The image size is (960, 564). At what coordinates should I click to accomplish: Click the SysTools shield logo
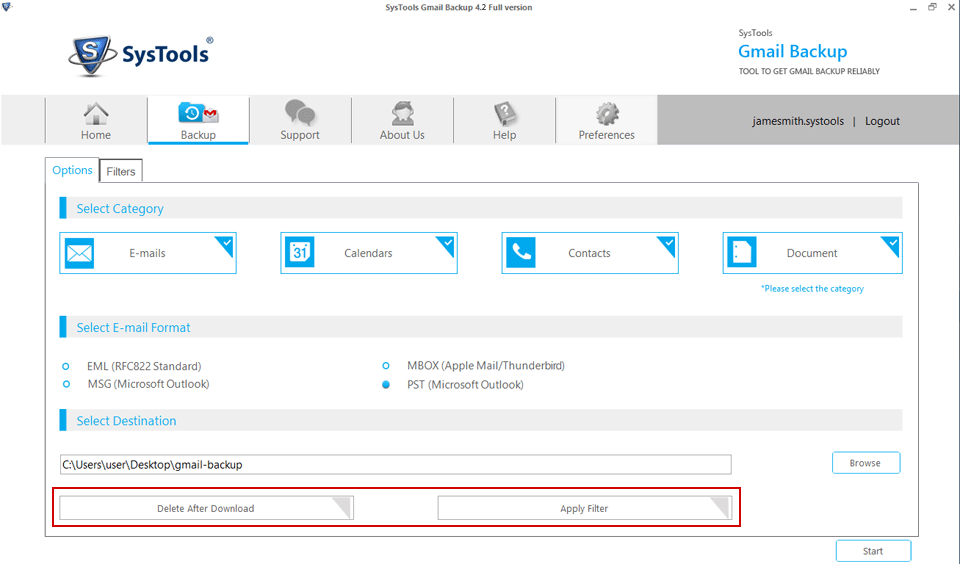coord(92,56)
